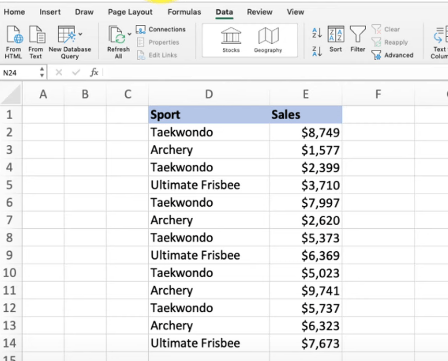The height and width of the screenshot is (361, 448).
Task: Select the Geography data type
Action: pos(268,40)
